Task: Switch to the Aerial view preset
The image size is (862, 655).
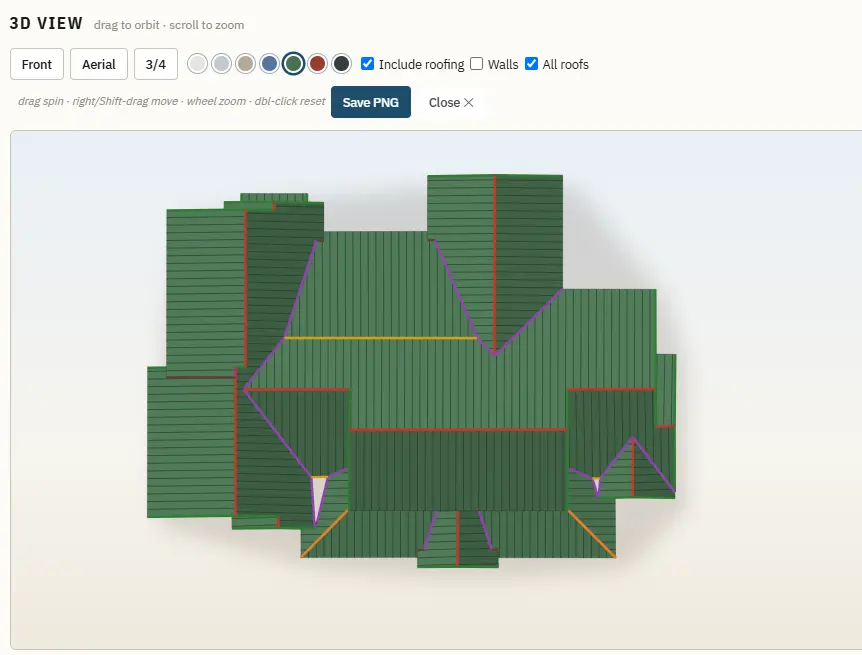Action: click(x=99, y=64)
